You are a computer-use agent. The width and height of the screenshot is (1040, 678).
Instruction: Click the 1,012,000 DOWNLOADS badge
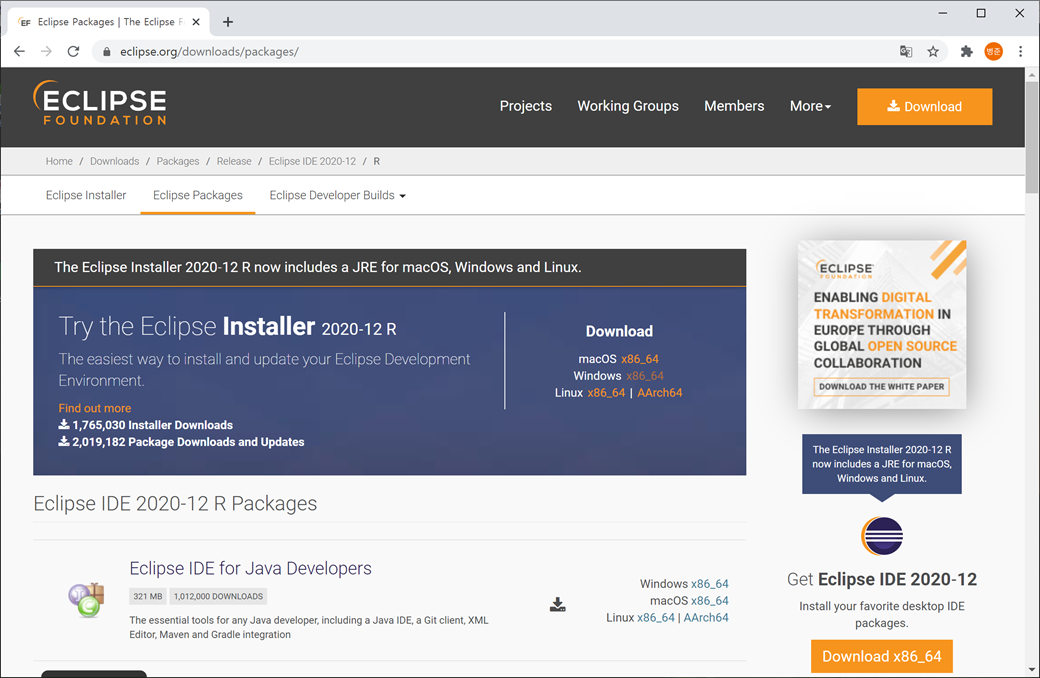coord(218,596)
